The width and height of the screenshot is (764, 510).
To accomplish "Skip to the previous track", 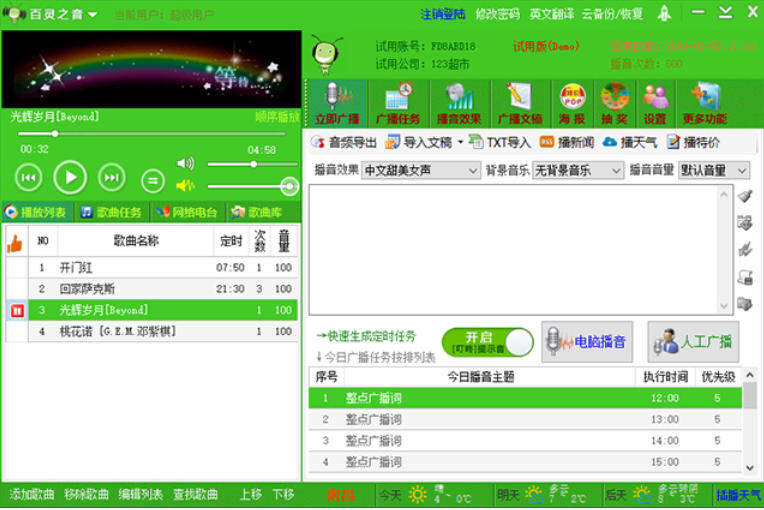I will 28,178.
